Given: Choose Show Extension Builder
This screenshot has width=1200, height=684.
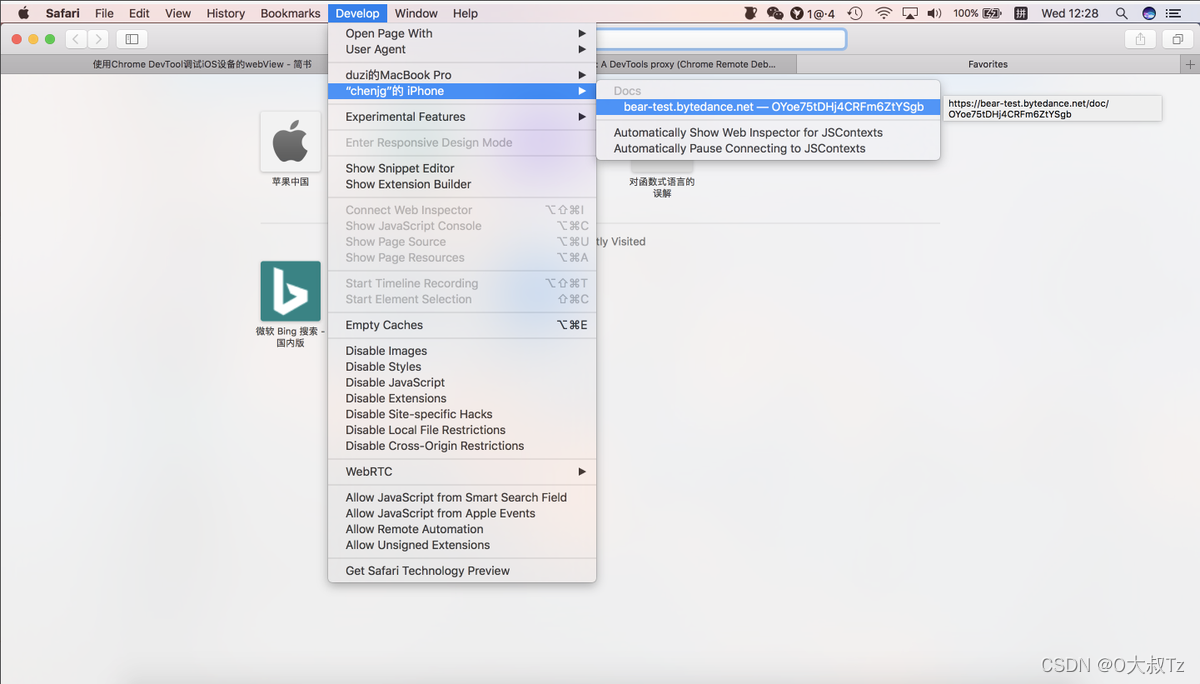Looking at the screenshot, I should pyautogui.click(x=463, y=185).
